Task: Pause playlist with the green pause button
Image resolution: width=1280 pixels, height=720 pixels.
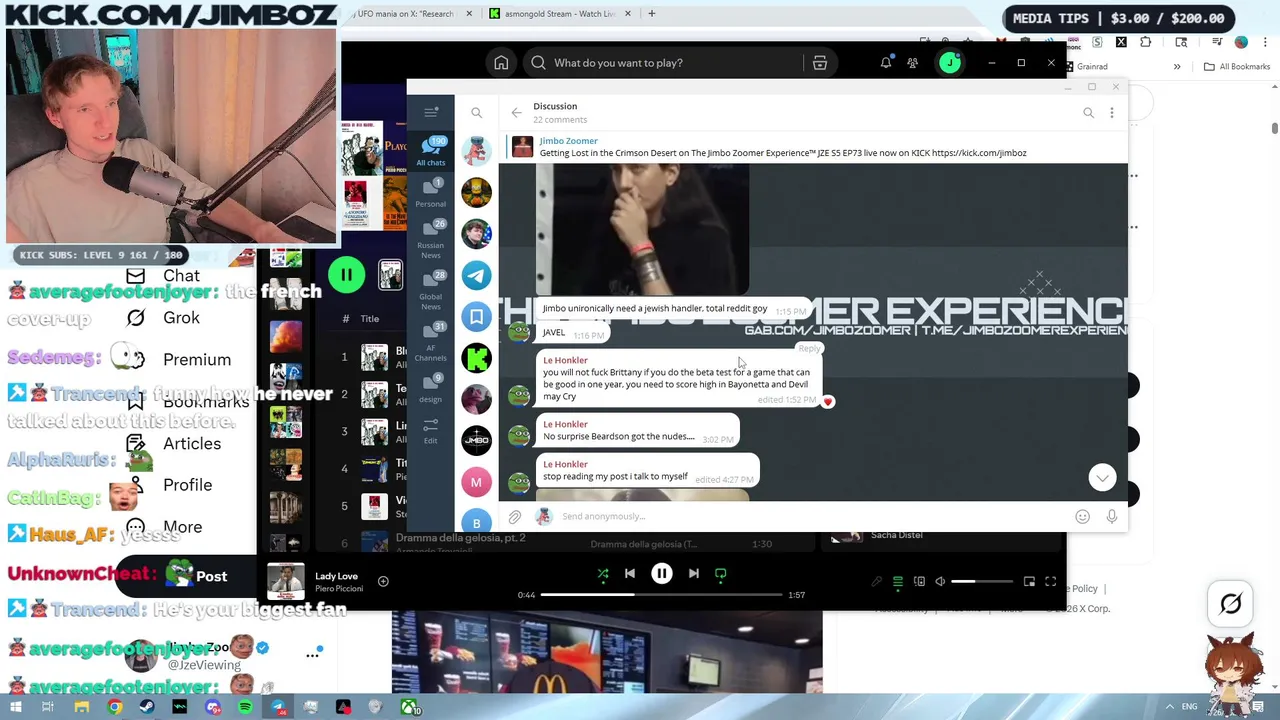Action: pyautogui.click(x=346, y=275)
